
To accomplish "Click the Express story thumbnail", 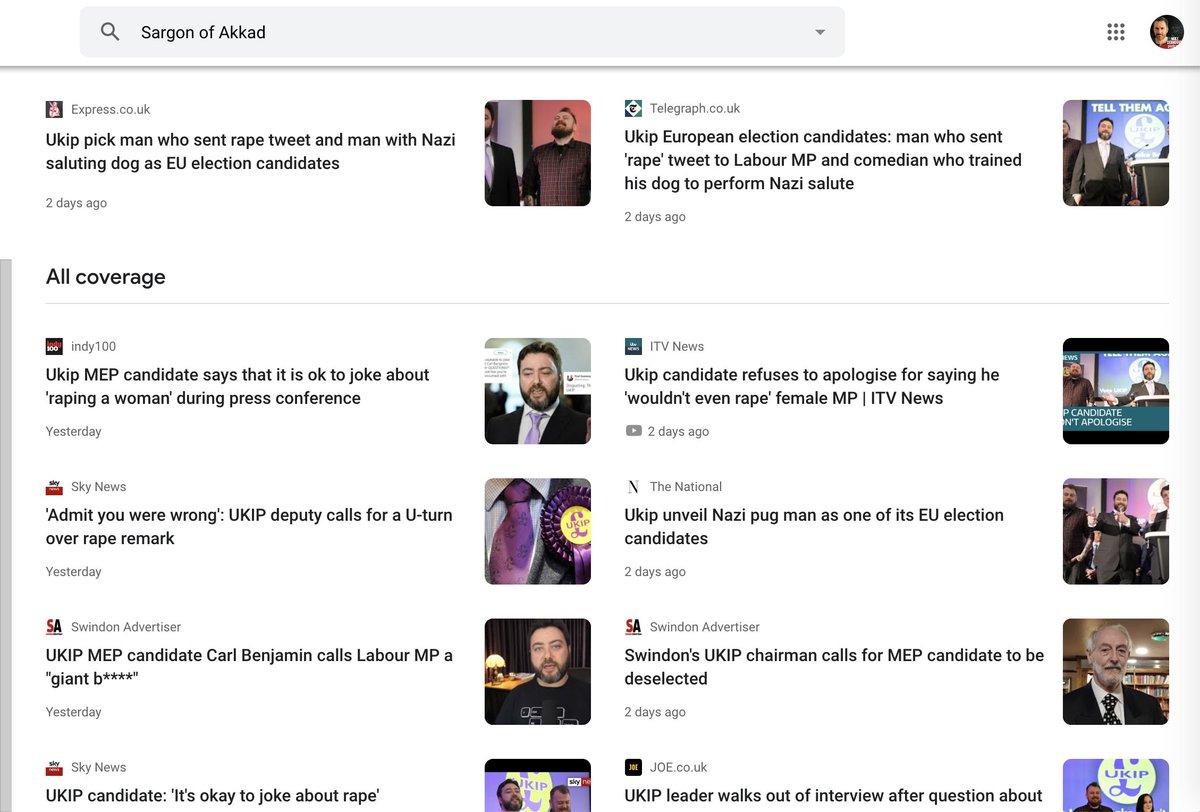I will [x=538, y=153].
